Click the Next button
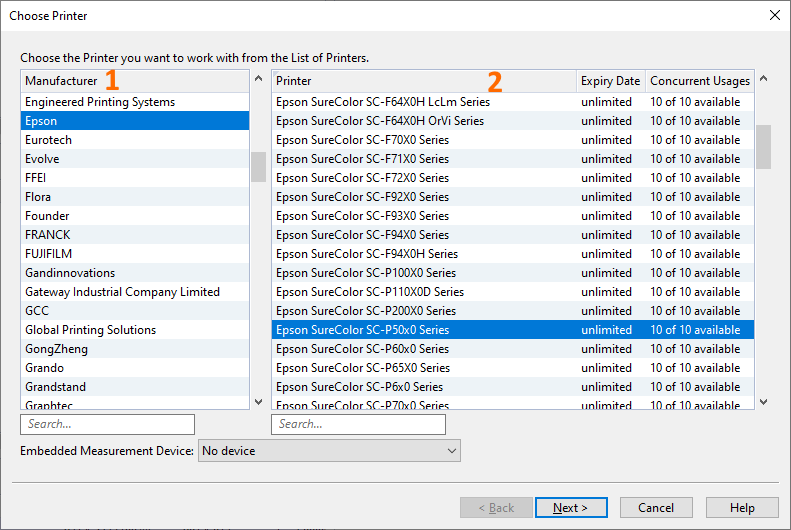This screenshot has width=791, height=530. tap(571, 508)
